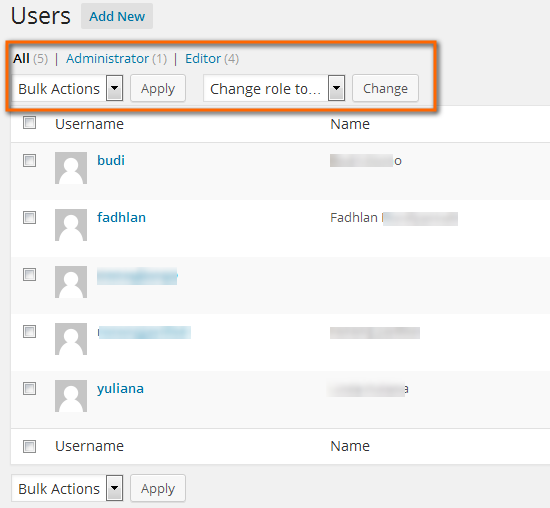Tick the checkbox next to budi
This screenshot has height=508, width=550.
[29, 161]
